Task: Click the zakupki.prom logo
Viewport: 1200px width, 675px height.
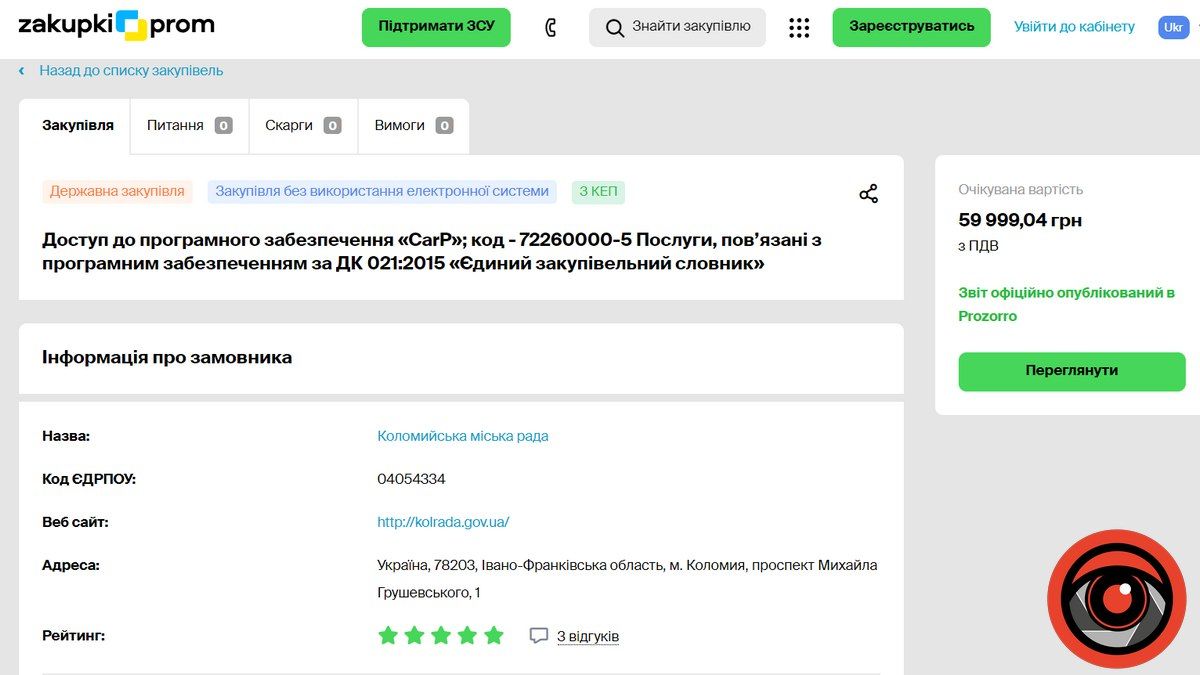Action: click(113, 26)
